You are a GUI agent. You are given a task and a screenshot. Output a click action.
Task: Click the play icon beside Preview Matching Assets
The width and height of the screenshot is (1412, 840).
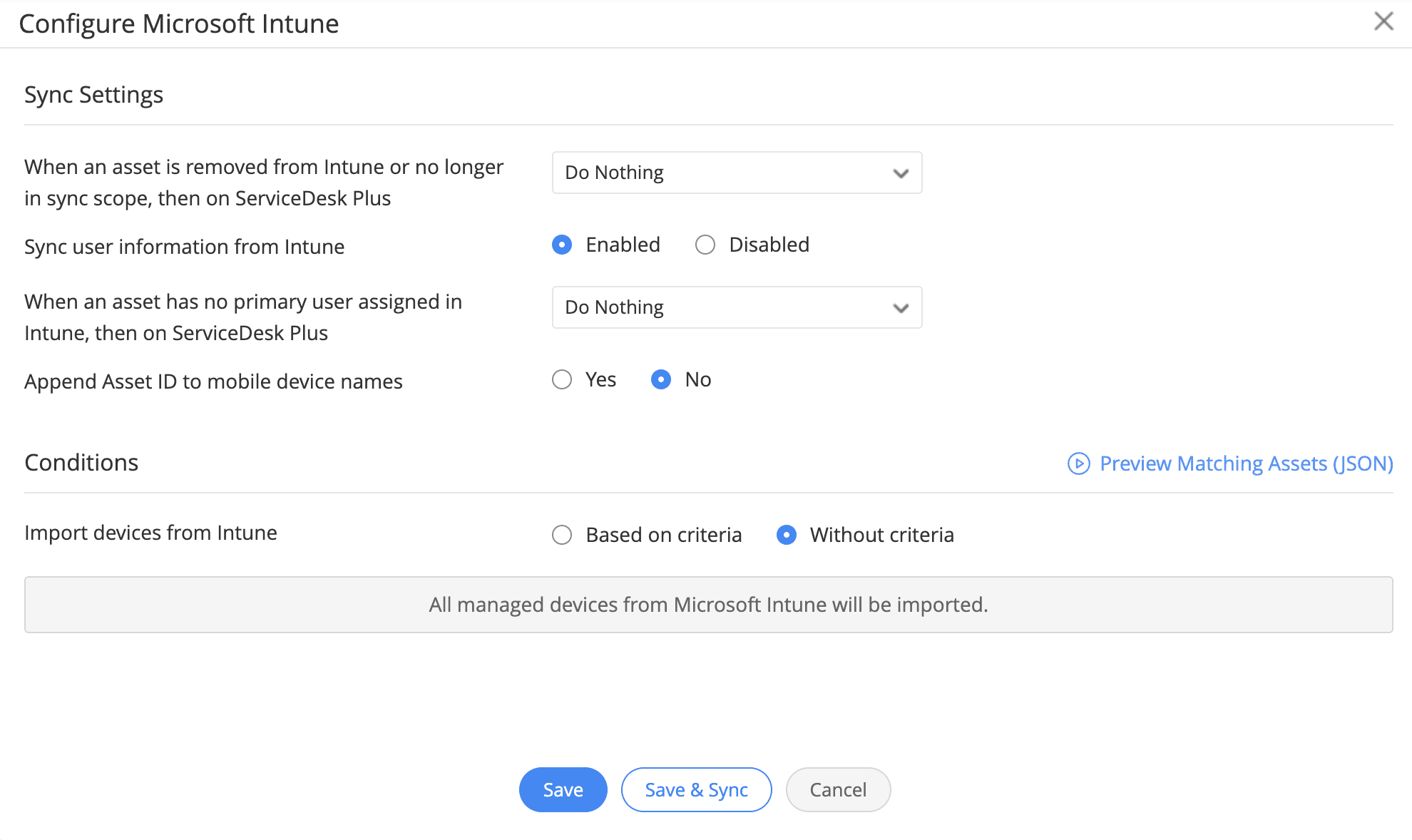[x=1078, y=463]
